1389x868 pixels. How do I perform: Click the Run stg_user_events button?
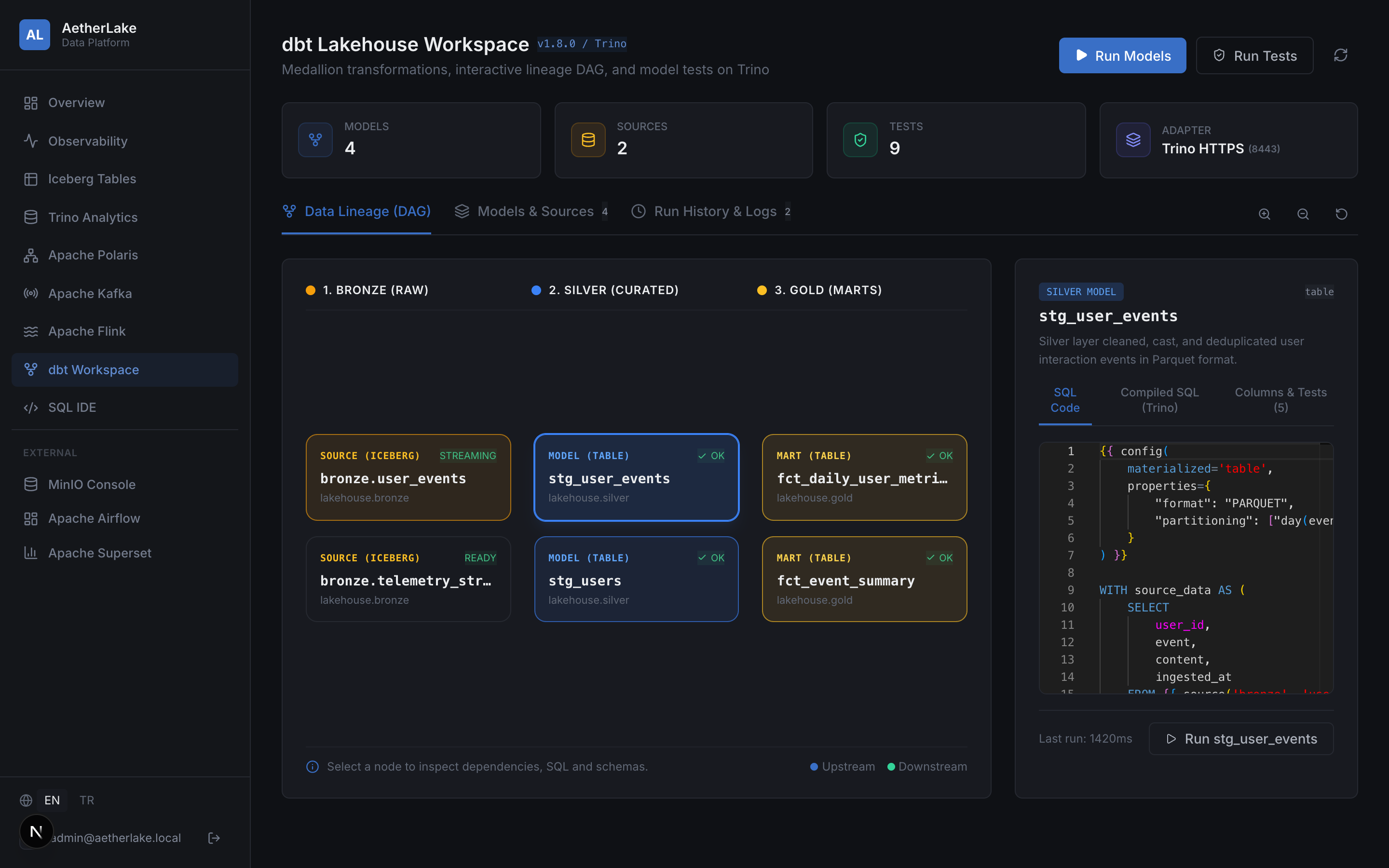(1241, 738)
